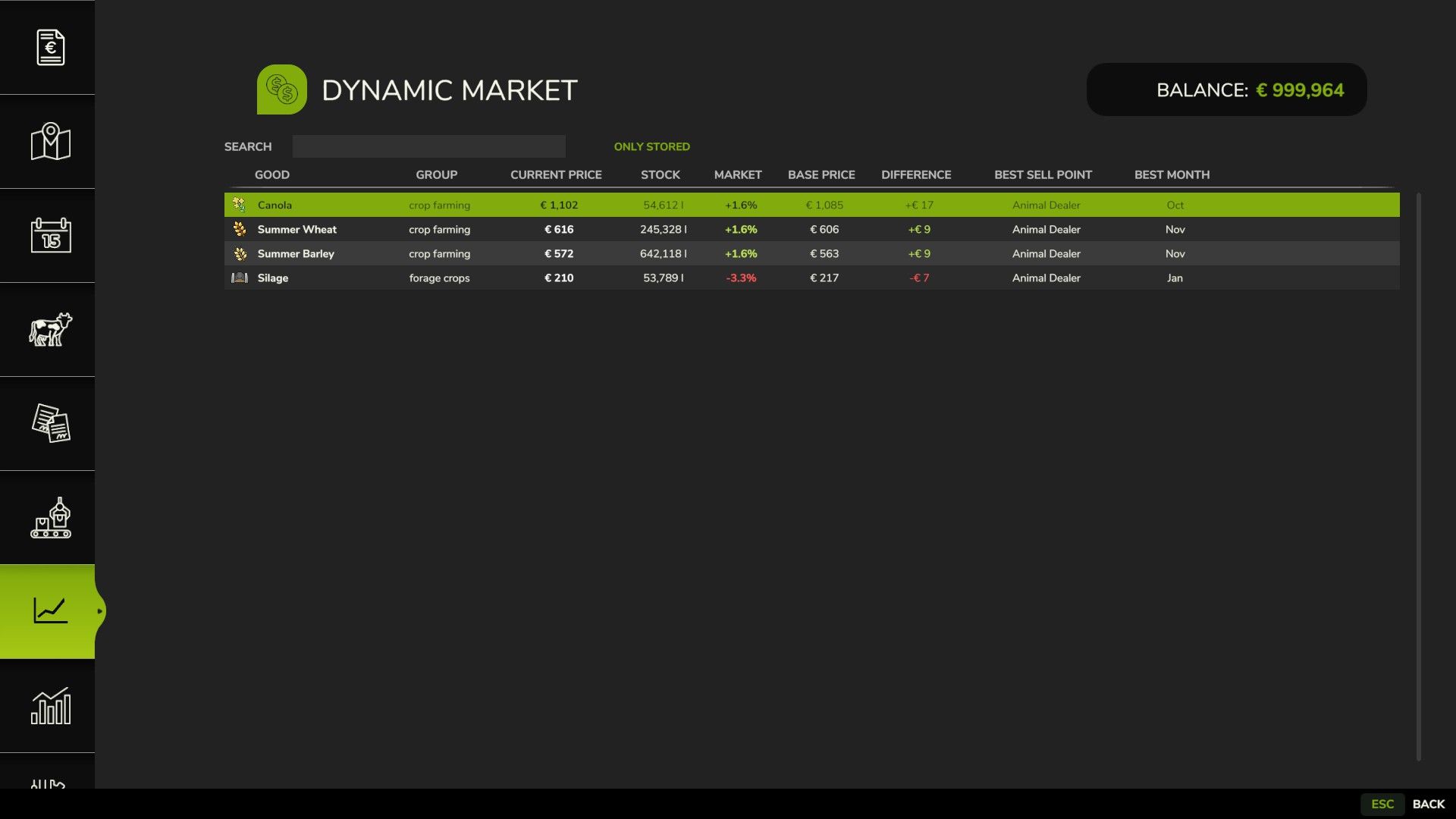Click the table vertical scrollbar
This screenshot has height=819, width=1456.
click(x=1418, y=476)
